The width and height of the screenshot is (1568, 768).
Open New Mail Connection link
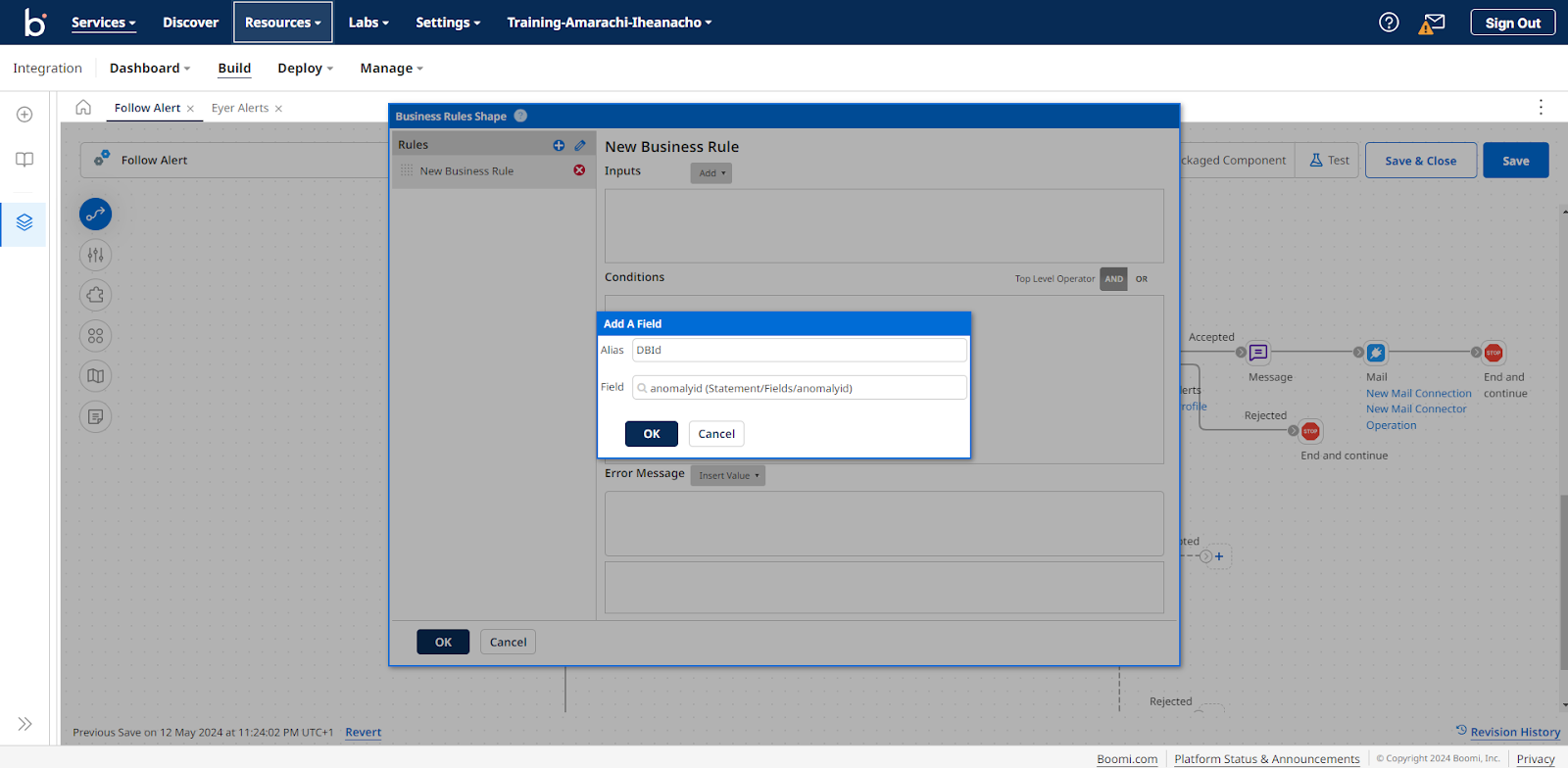(1419, 394)
